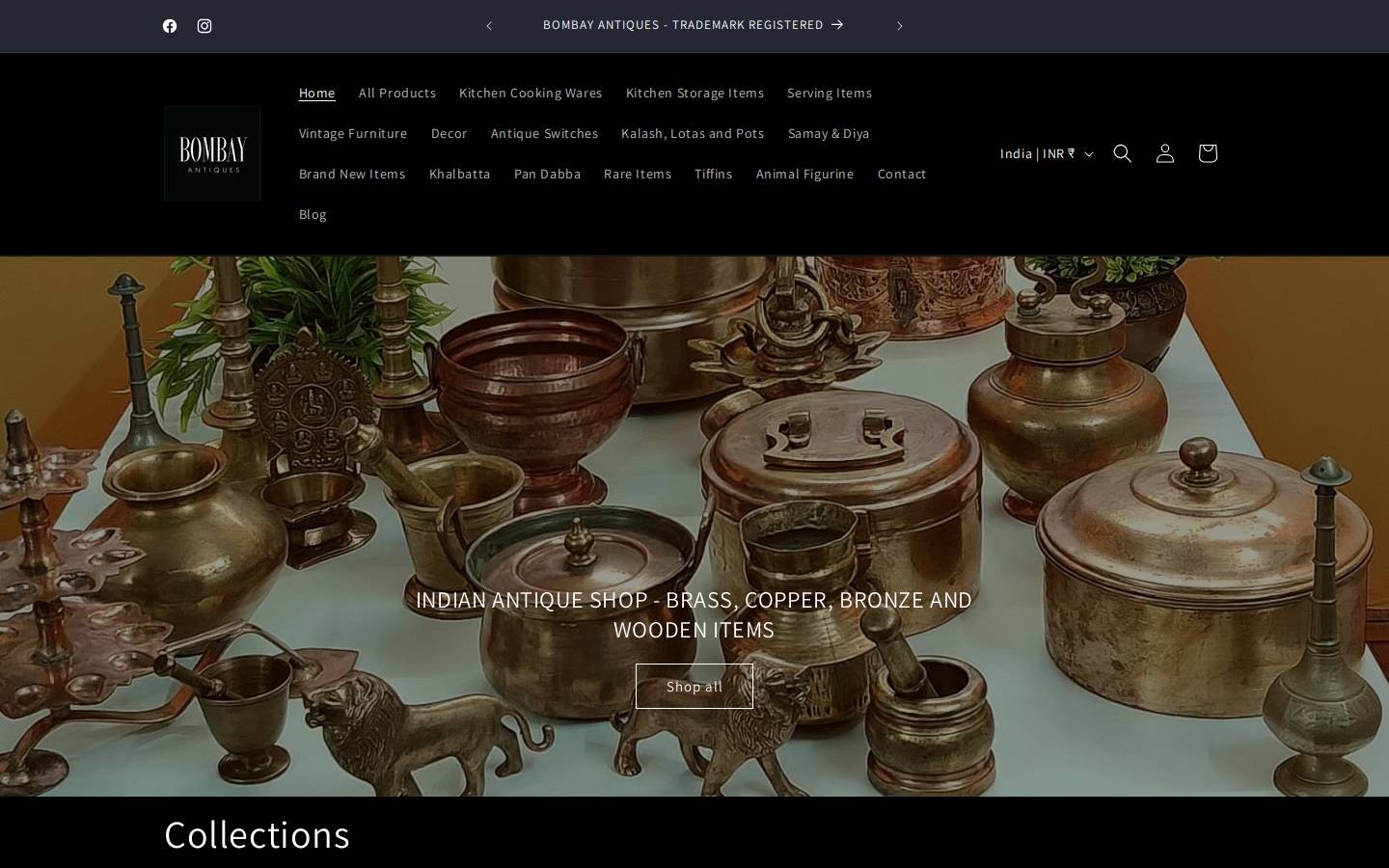Open the search magnifier icon
Image resolution: width=1389 pixels, height=868 pixels.
click(x=1123, y=153)
